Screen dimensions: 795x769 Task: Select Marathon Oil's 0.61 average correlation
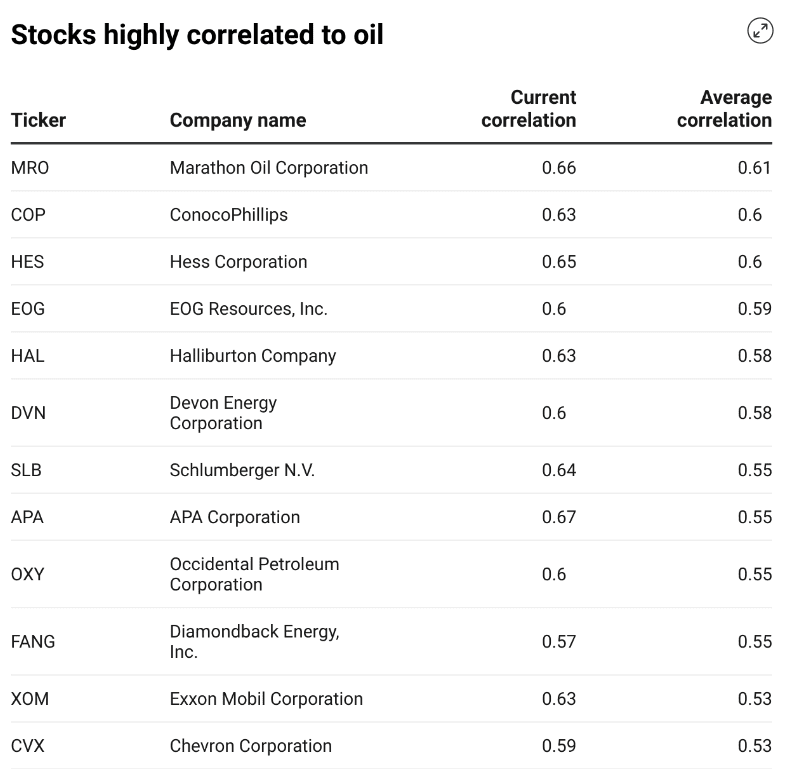coord(754,168)
